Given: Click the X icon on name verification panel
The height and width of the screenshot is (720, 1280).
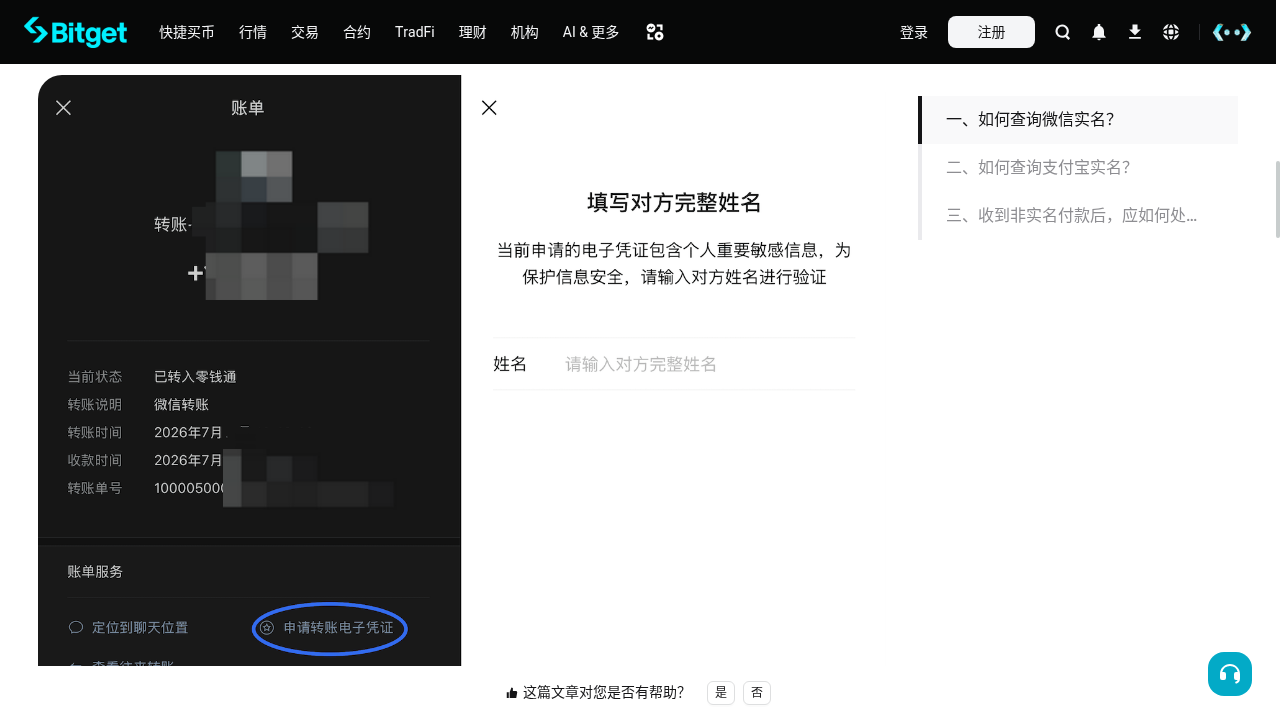Looking at the screenshot, I should point(489,108).
